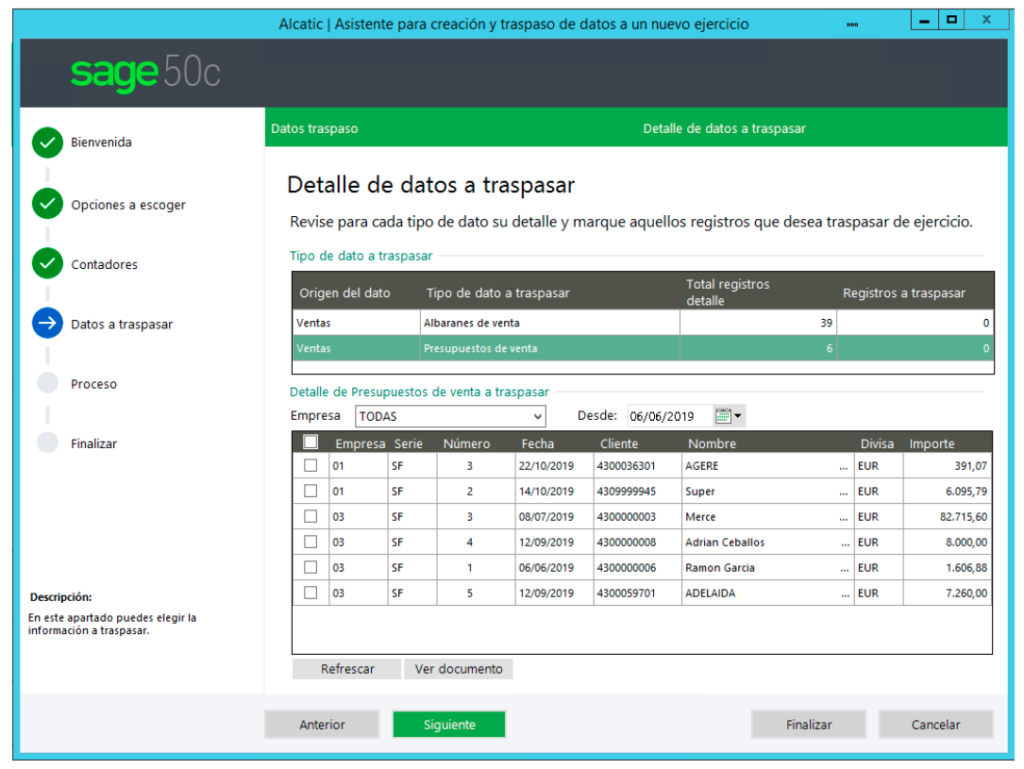The width and height of the screenshot is (1024, 769).
Task: Select the Datos traspaso header tab
Action: coord(315,129)
